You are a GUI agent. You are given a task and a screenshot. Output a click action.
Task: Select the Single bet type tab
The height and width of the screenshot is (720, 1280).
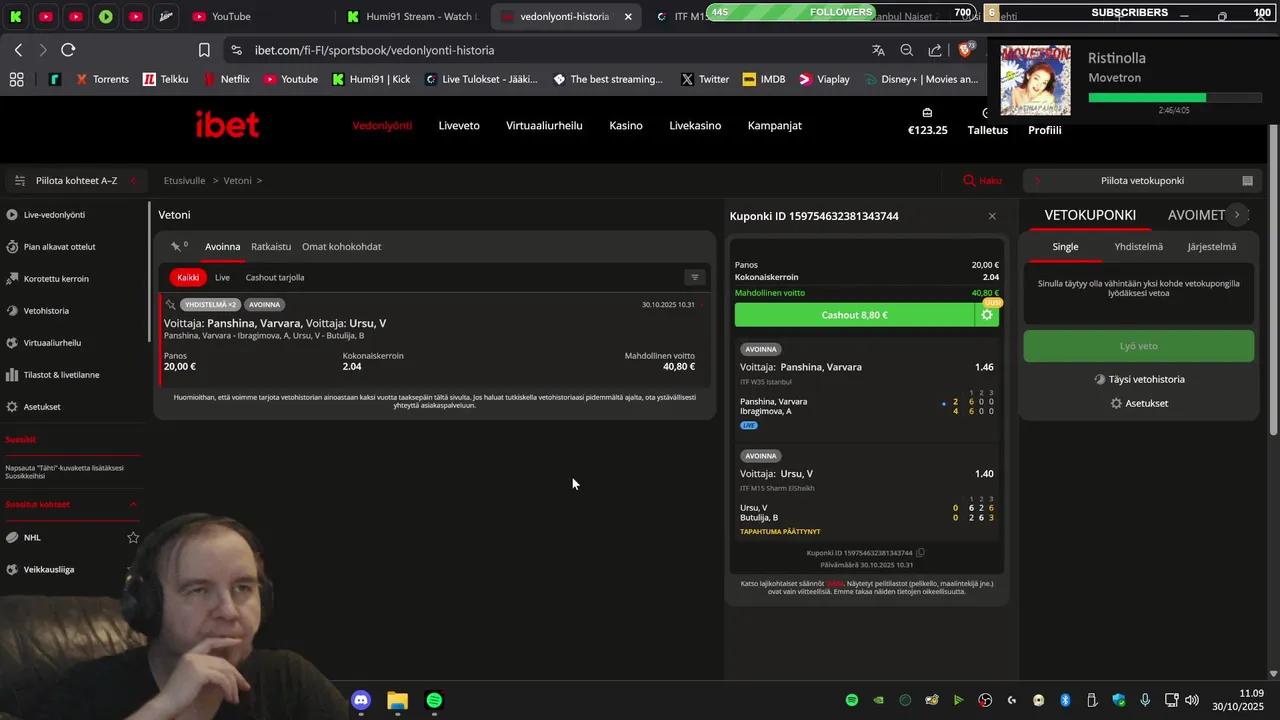tap(1065, 247)
